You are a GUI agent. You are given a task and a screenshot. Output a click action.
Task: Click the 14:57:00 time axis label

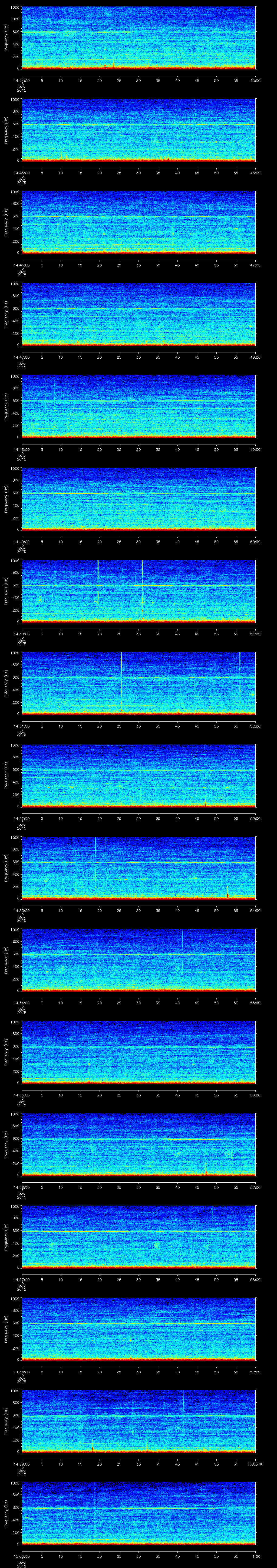(21, 1279)
